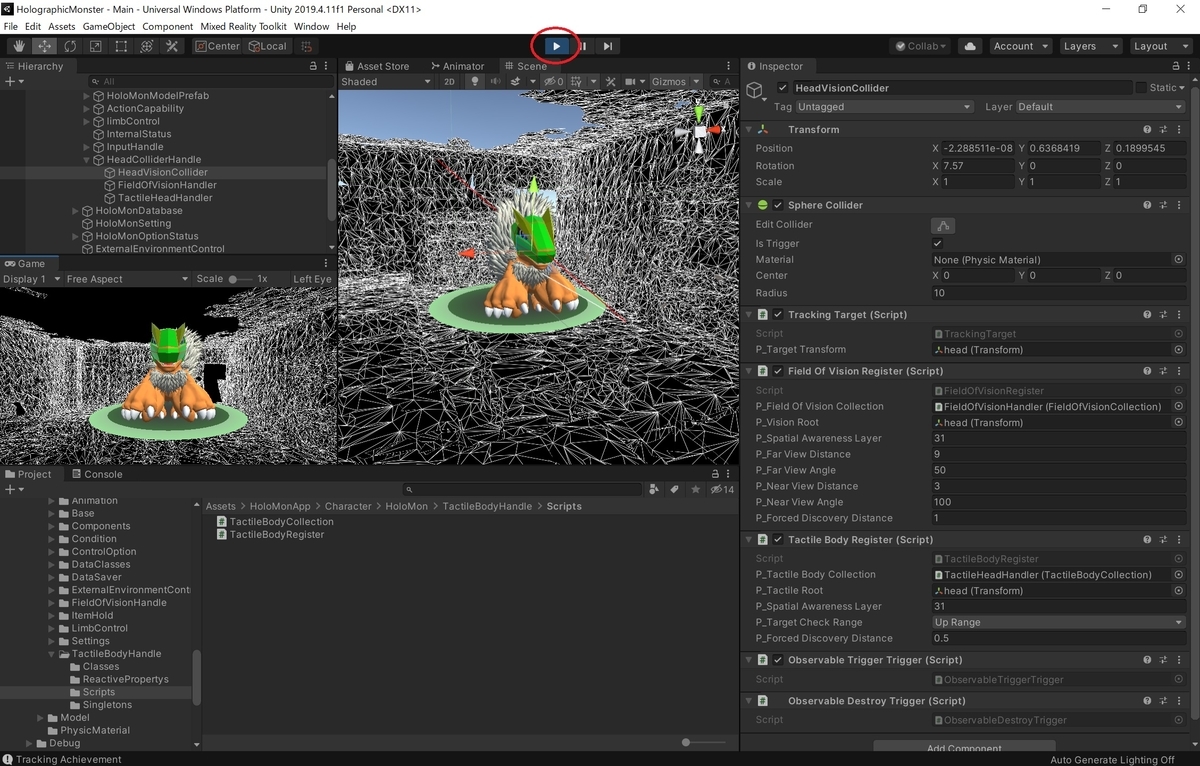This screenshot has width=1200, height=766.
Task: Select FieldOfVisionHandler in Hierarchy
Action: [x=167, y=185]
